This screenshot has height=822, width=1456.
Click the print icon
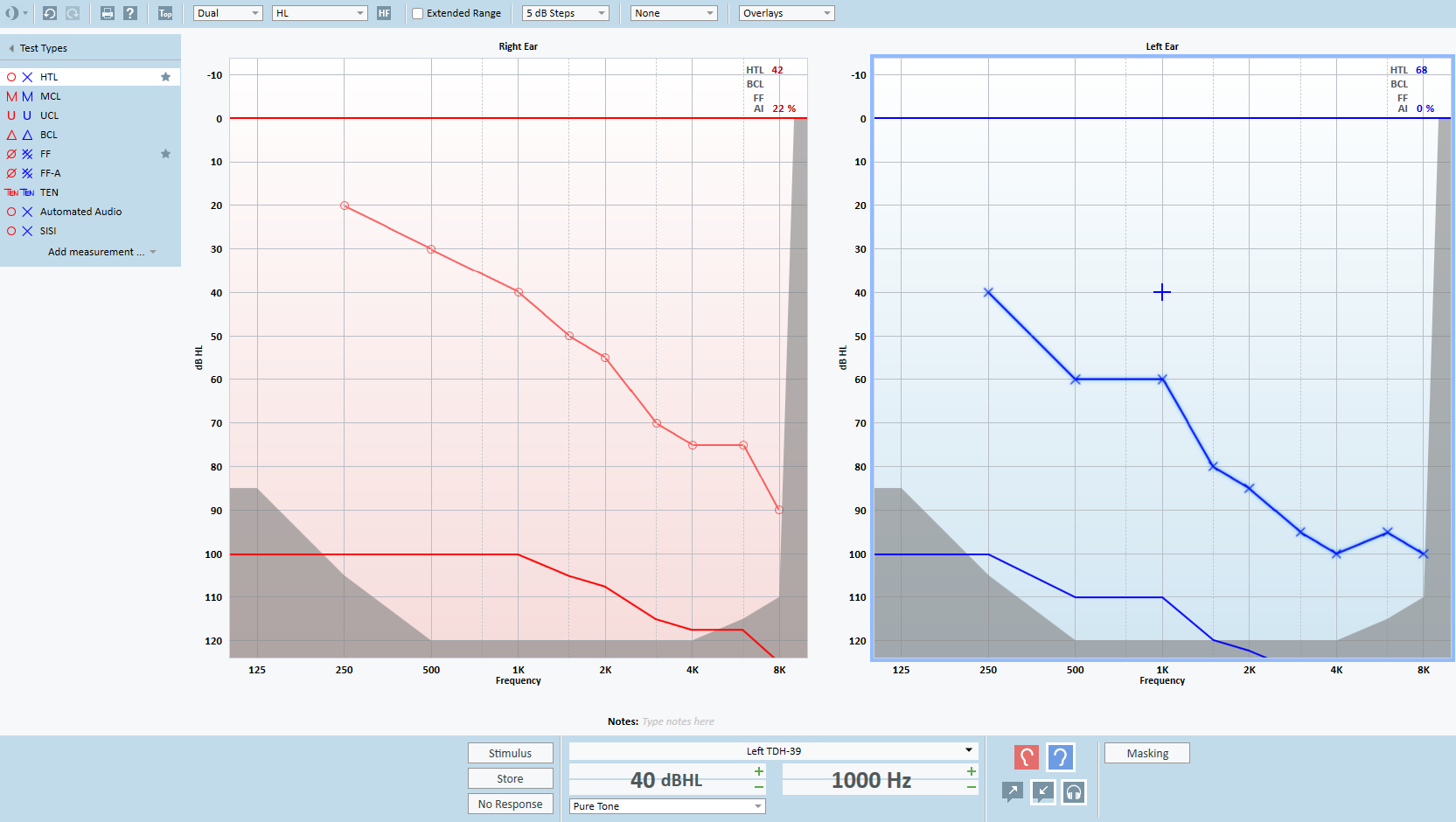107,13
